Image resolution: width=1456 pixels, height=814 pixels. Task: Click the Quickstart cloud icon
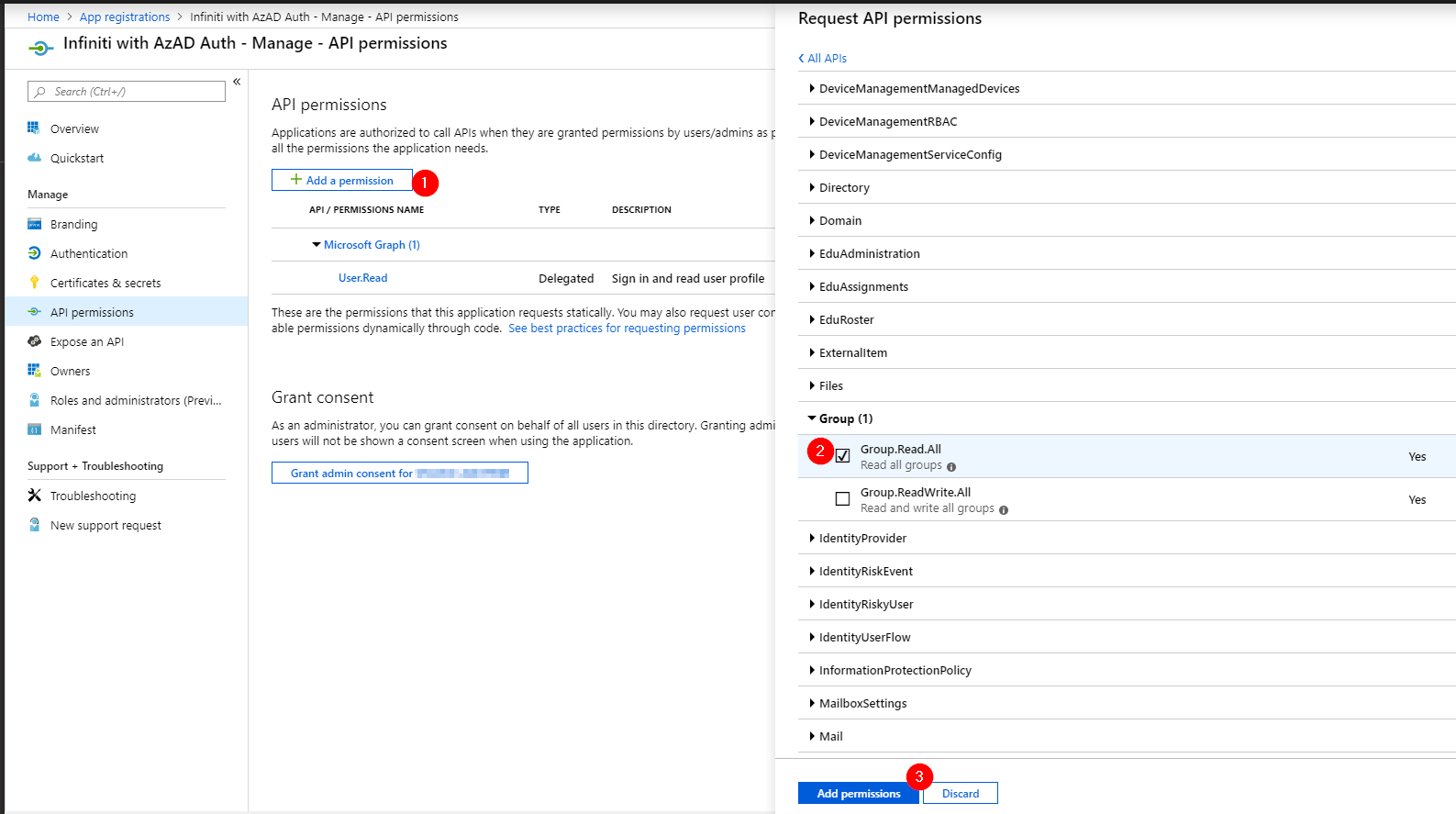click(x=34, y=158)
